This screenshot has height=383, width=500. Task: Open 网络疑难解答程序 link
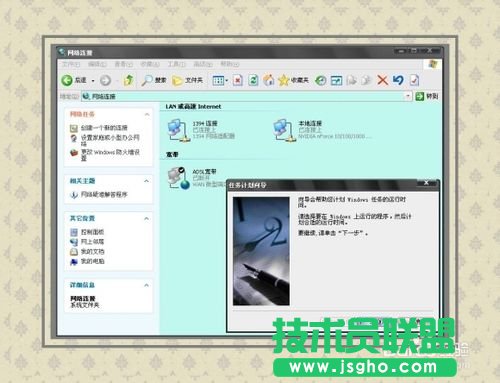[104, 194]
